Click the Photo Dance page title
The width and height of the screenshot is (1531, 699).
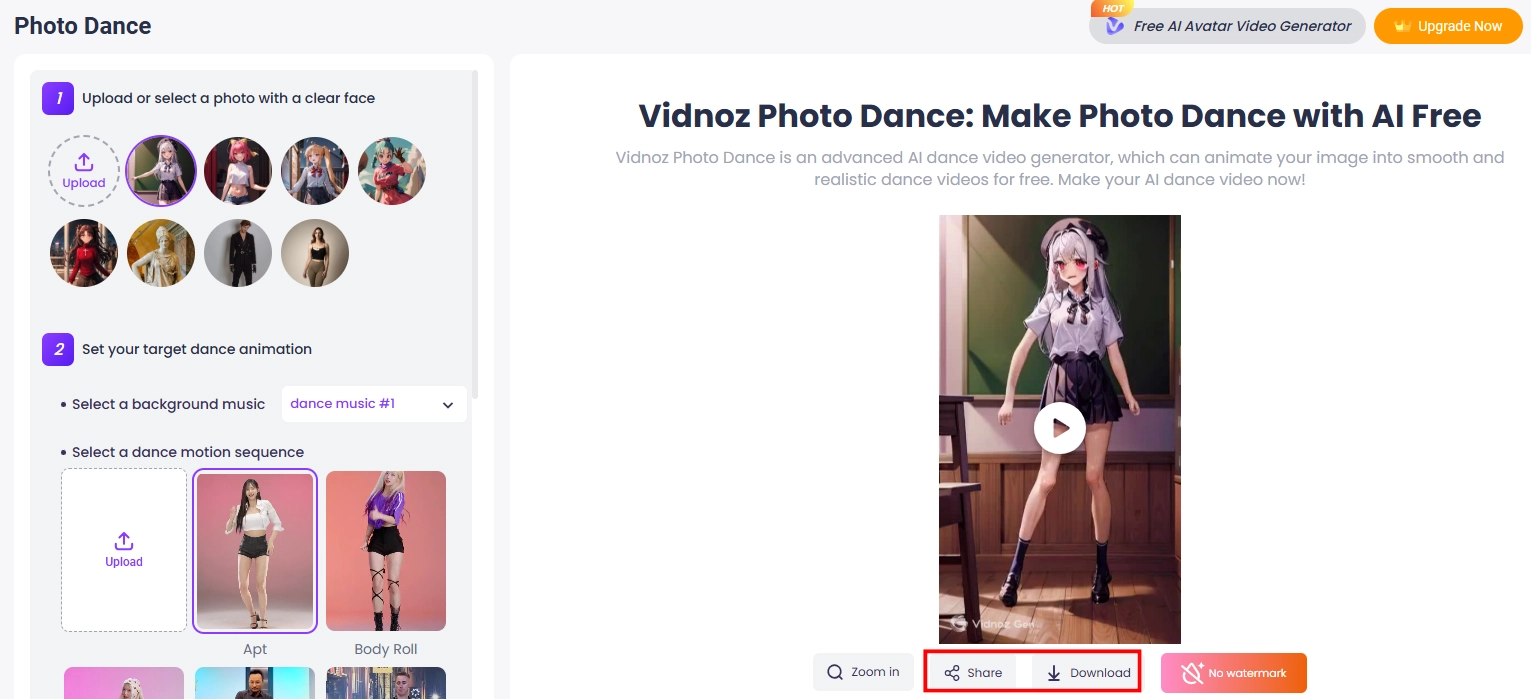click(x=82, y=25)
